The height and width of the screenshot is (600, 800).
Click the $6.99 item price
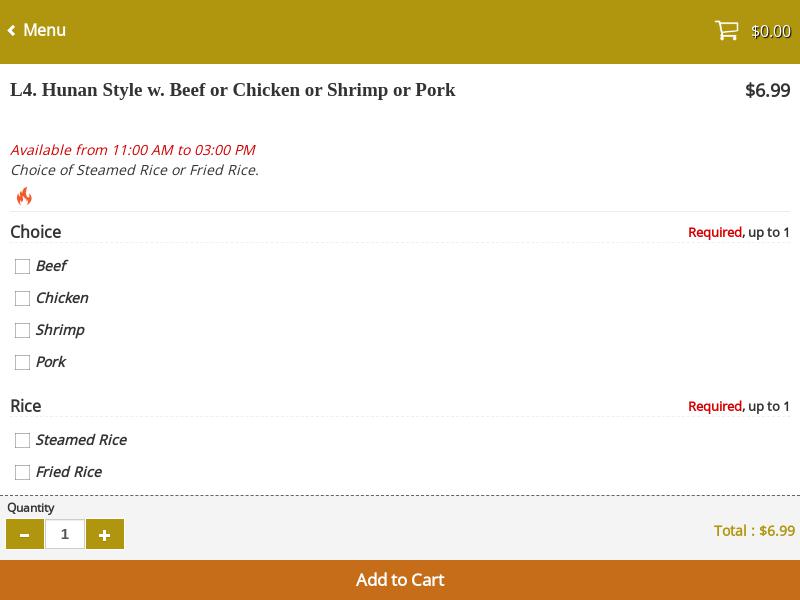pos(767,91)
